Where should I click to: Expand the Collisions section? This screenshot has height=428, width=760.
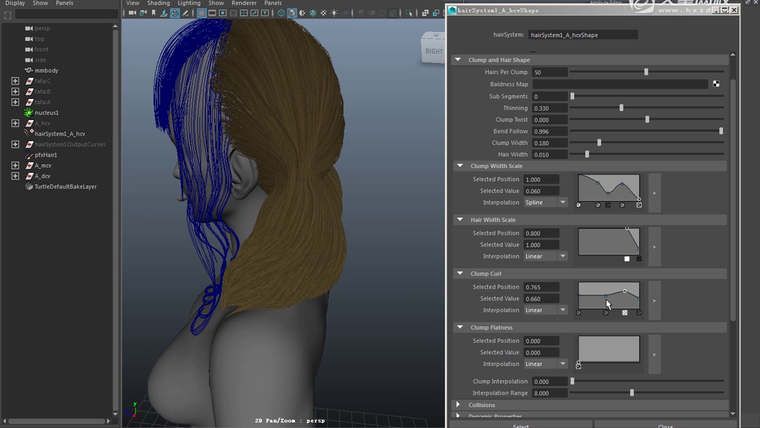point(459,405)
